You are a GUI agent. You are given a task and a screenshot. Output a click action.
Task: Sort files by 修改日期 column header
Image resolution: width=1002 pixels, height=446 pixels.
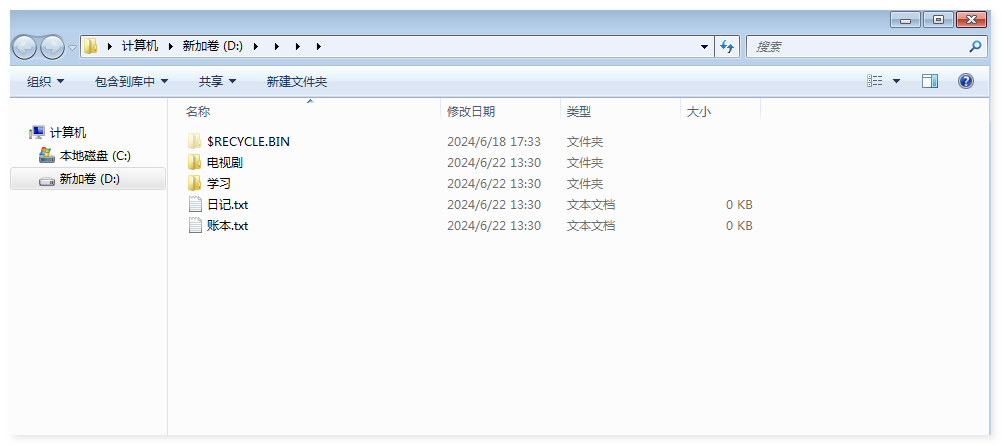[x=471, y=112]
